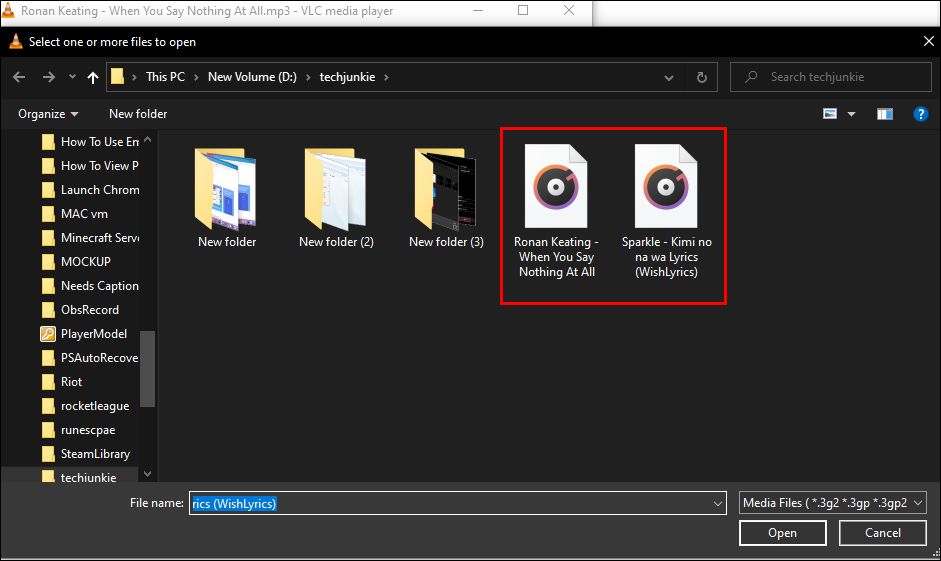Select the PlayerModel item
Screen dimensions: 941x561
(84, 334)
